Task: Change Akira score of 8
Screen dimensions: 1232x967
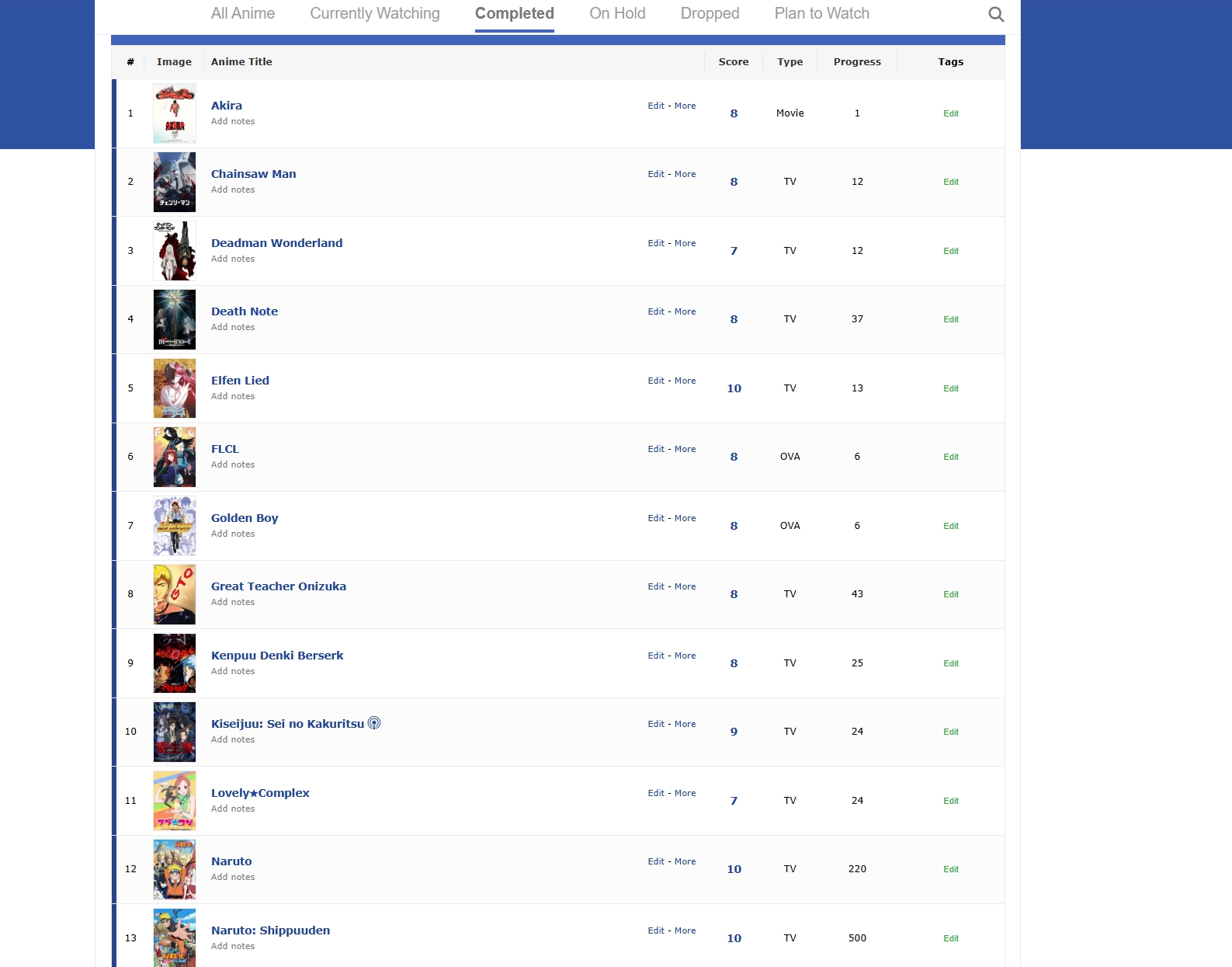Action: 734,113
